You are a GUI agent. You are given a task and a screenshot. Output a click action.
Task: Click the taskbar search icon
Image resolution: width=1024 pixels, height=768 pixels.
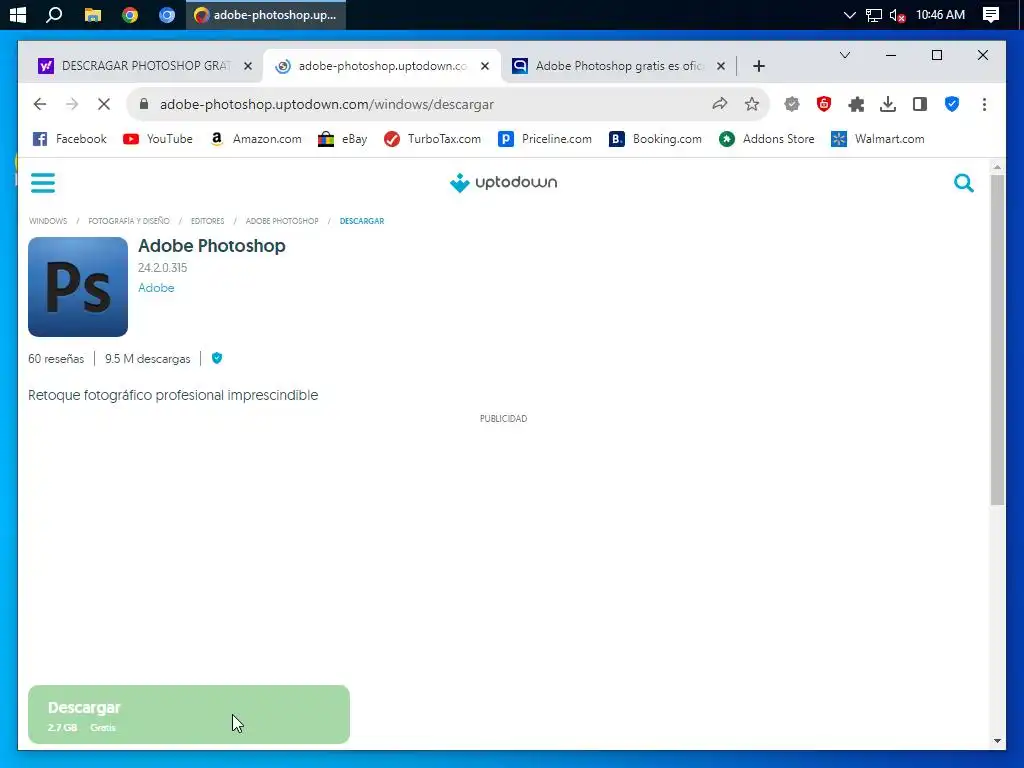(x=54, y=14)
